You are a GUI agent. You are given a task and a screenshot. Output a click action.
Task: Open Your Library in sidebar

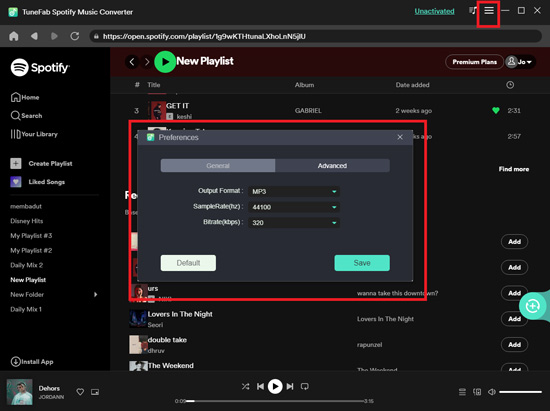tap(34, 134)
